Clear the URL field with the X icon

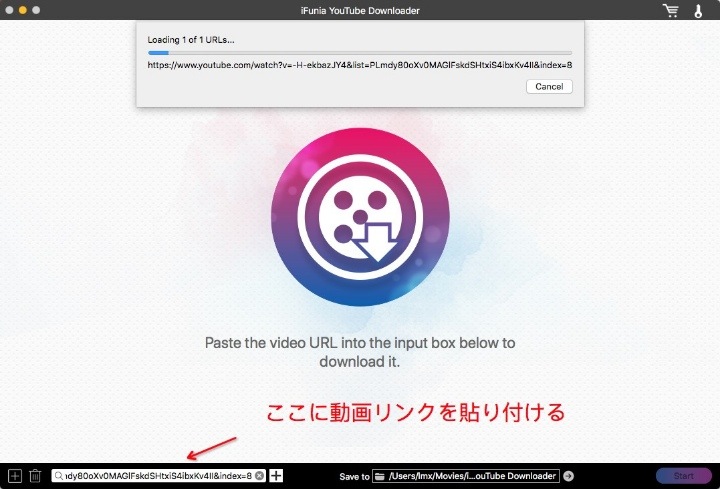coord(260,476)
